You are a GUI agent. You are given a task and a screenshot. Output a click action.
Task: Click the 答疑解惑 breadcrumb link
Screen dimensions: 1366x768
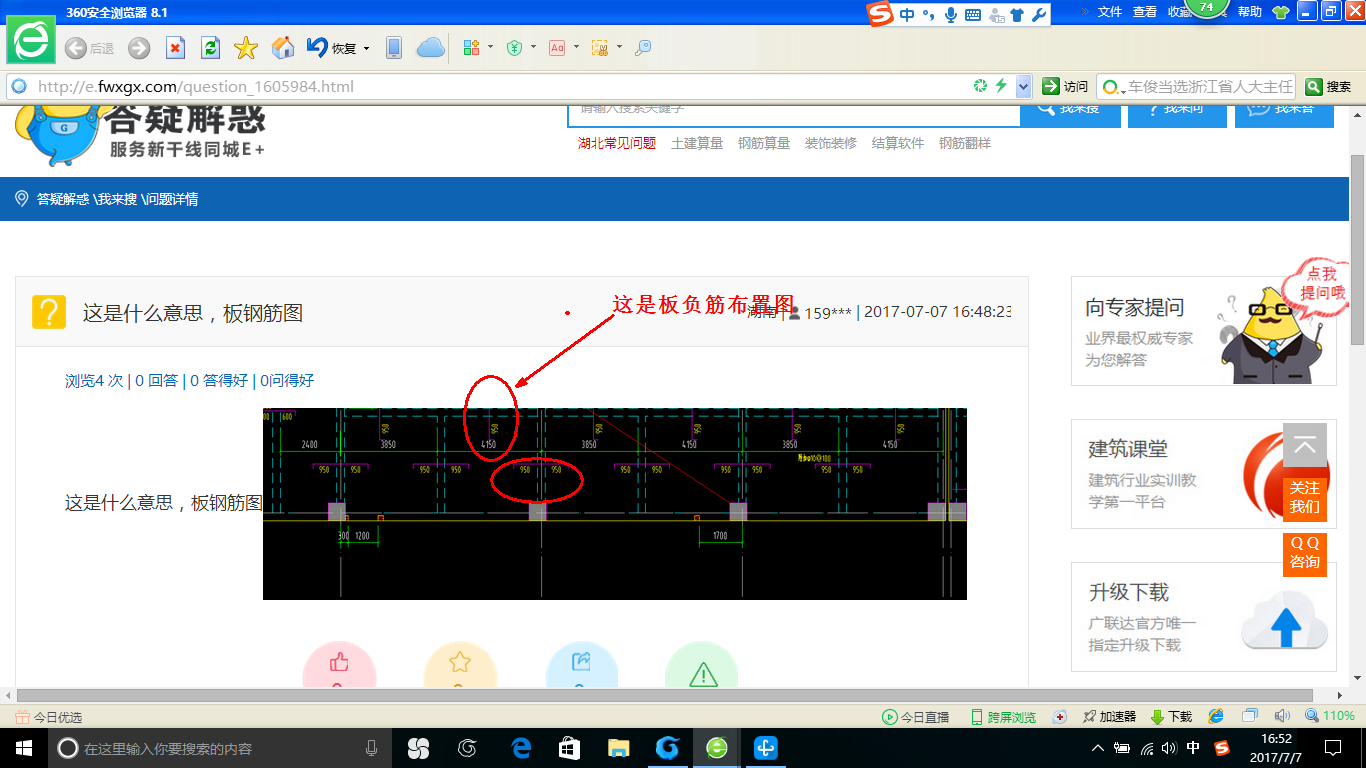pyautogui.click(x=63, y=199)
